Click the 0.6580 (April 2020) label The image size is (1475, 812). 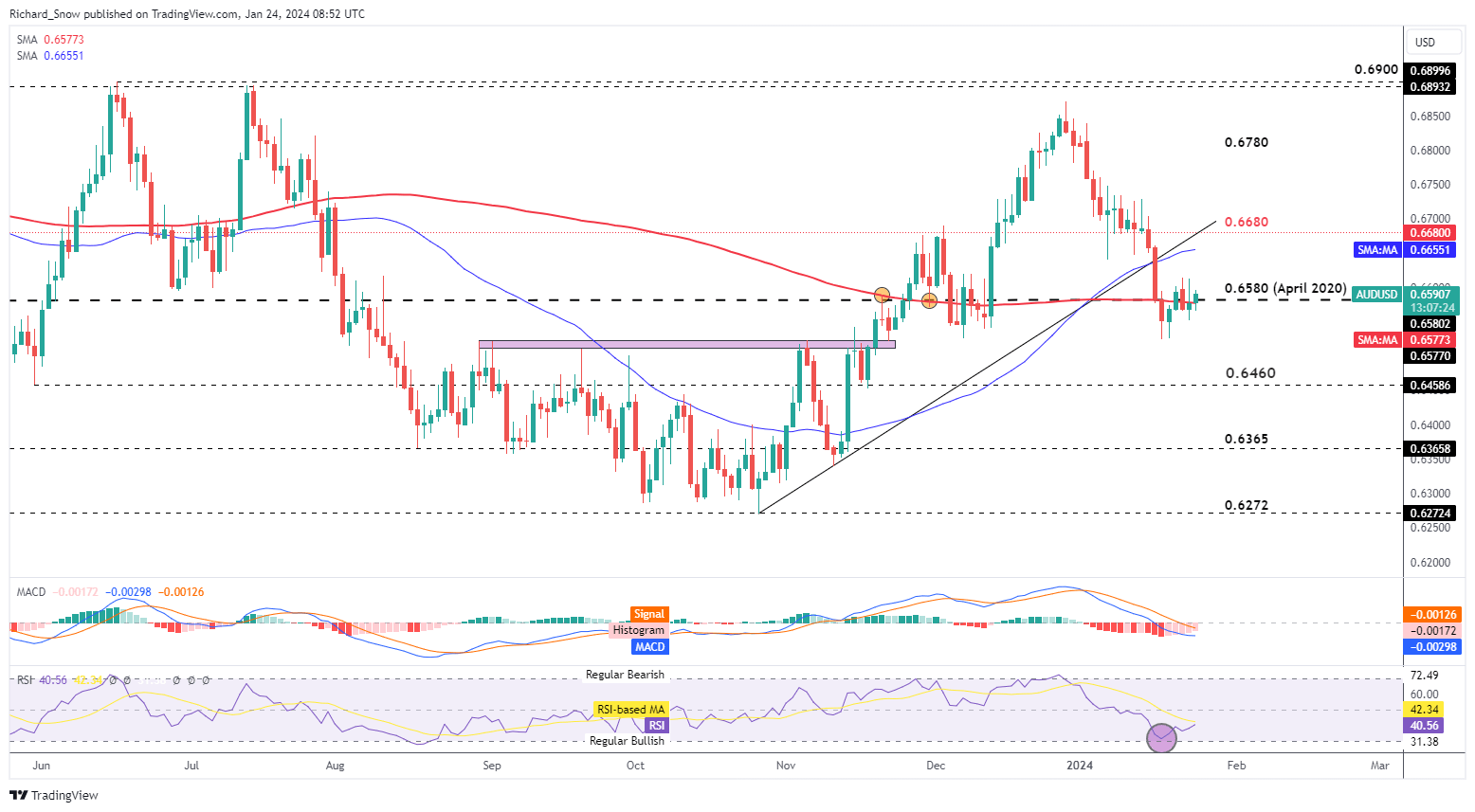click(x=1285, y=289)
